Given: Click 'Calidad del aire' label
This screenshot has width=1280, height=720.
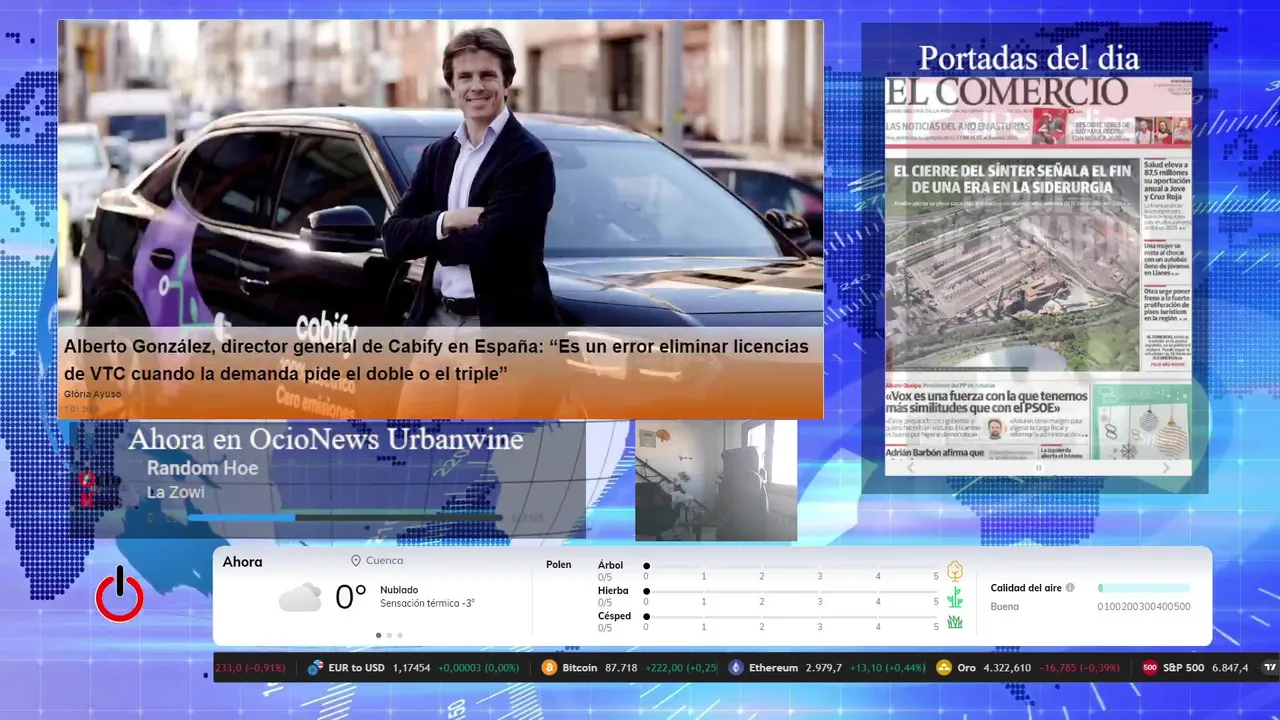Looking at the screenshot, I should pyautogui.click(x=1025, y=588).
